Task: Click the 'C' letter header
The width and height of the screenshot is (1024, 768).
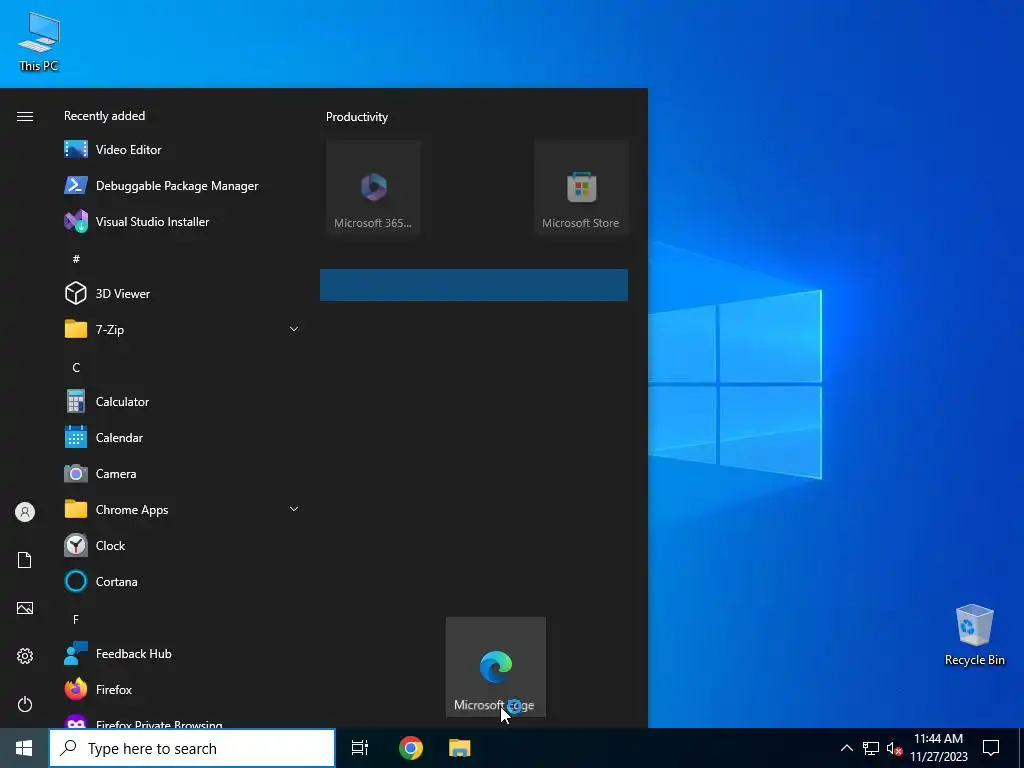Action: click(76, 368)
